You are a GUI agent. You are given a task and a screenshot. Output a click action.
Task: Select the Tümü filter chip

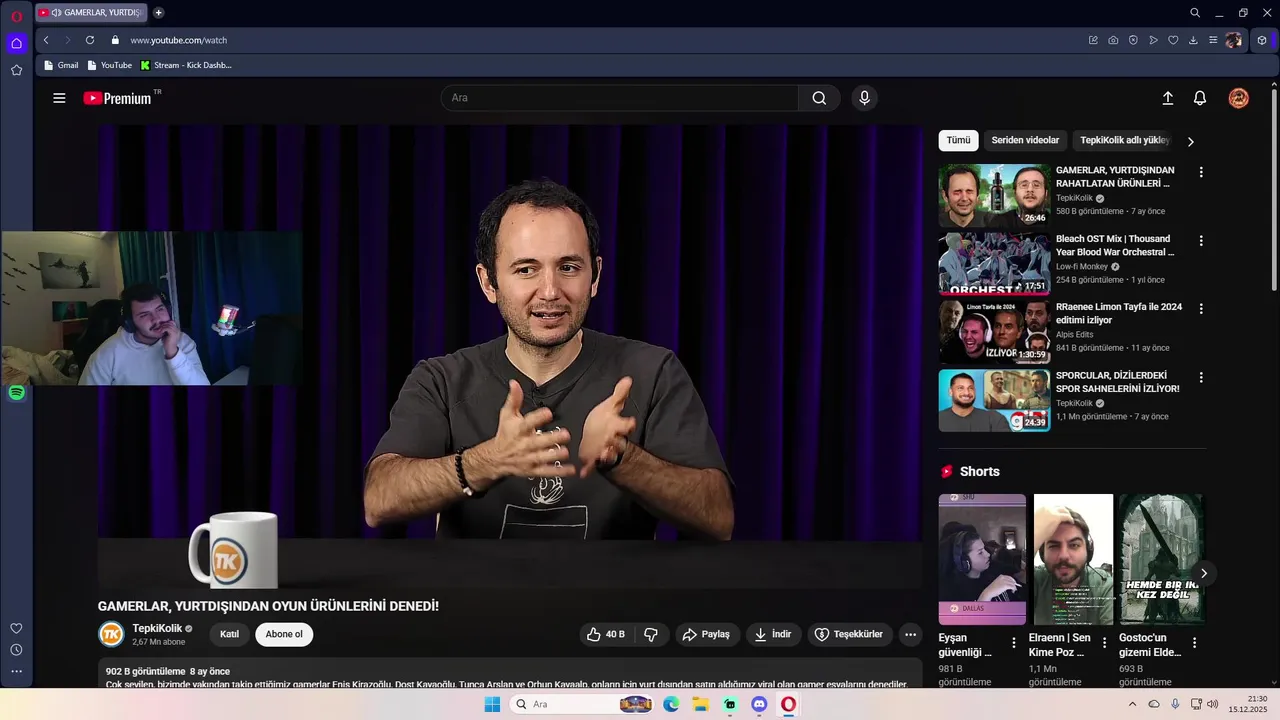[x=958, y=140]
